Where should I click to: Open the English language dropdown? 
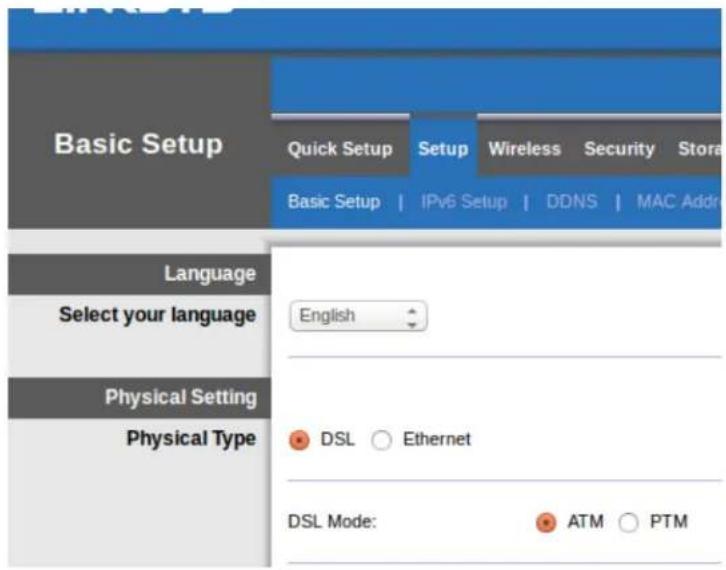358,316
